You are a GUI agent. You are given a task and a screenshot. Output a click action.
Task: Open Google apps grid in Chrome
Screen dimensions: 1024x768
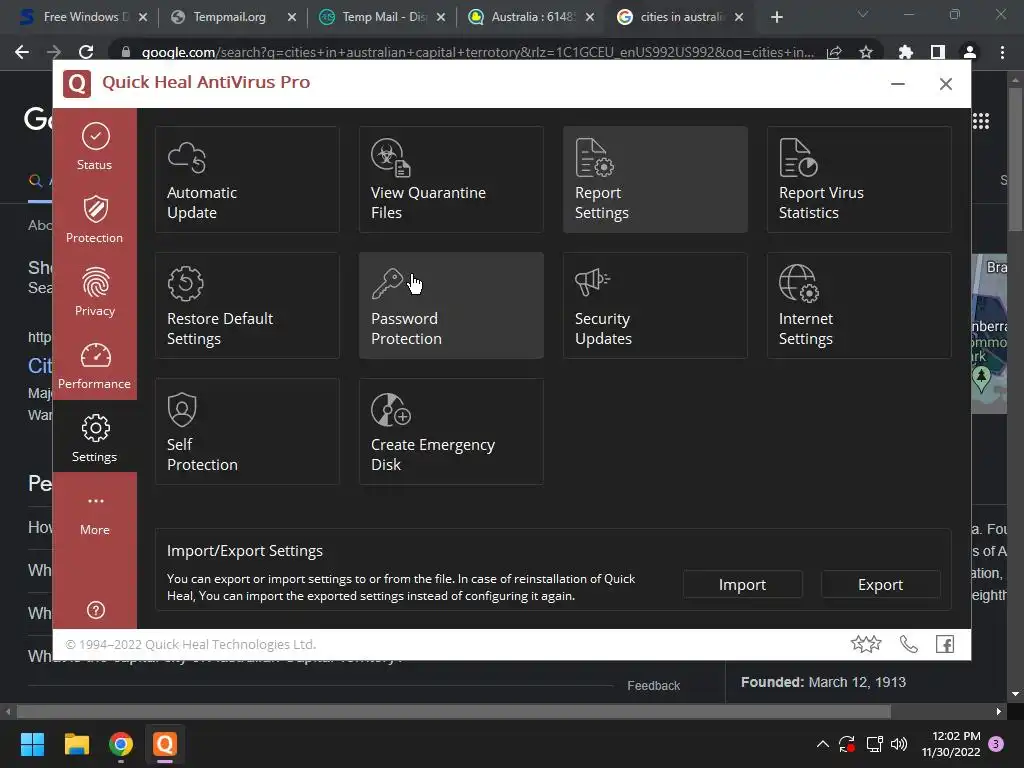coord(981,121)
